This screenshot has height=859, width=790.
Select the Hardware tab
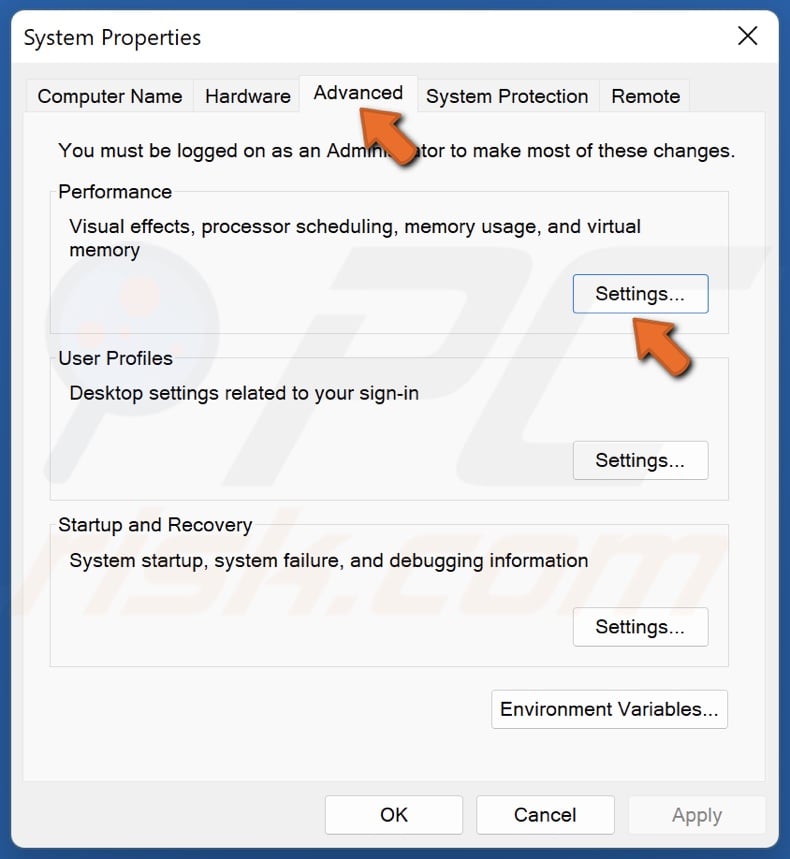[247, 96]
